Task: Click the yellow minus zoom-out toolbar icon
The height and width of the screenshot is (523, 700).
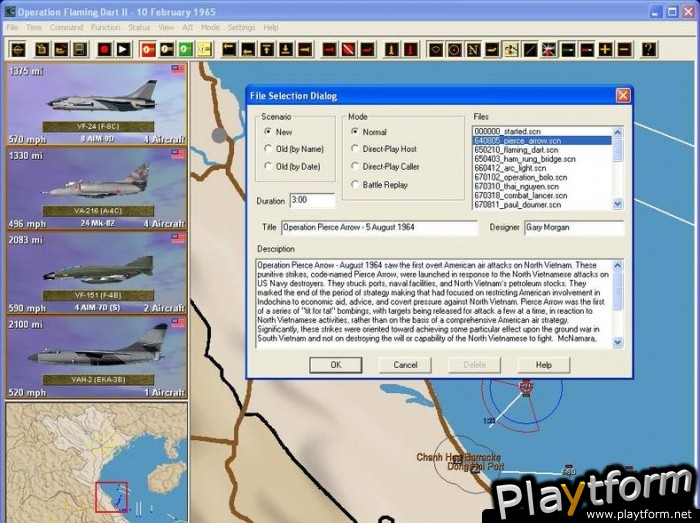Action: coord(625,49)
